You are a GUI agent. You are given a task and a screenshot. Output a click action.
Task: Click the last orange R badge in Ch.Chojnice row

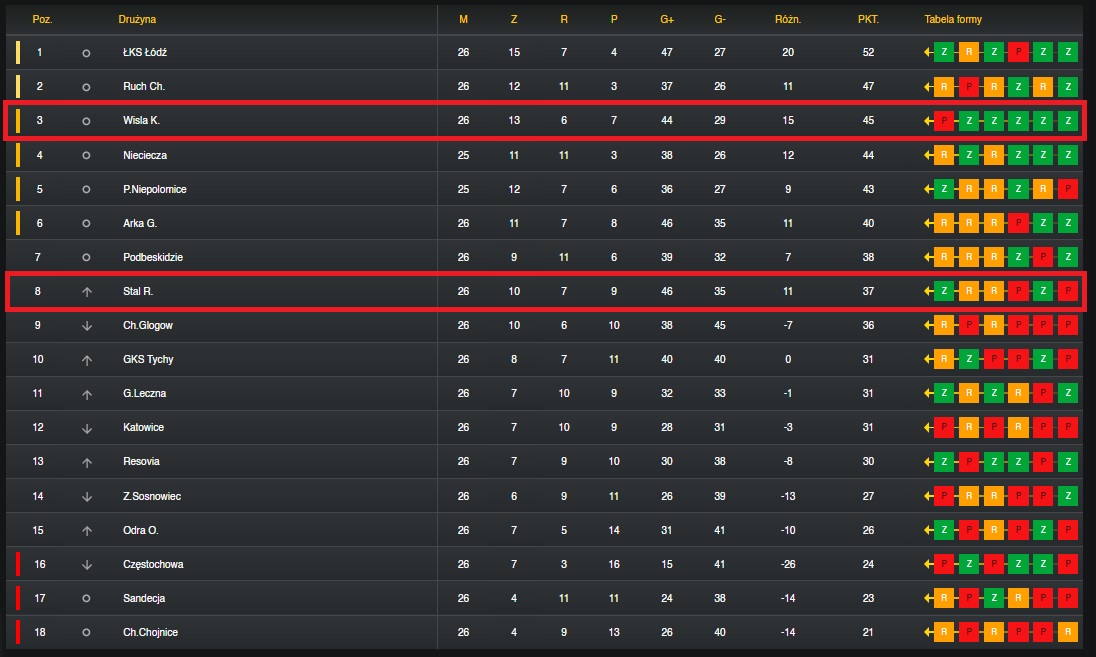tap(1068, 632)
